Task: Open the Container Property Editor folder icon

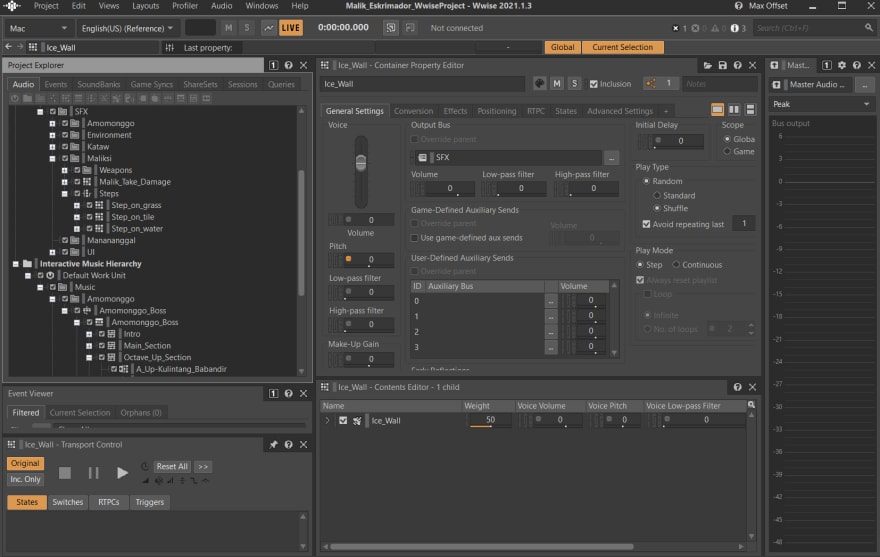Action: click(x=708, y=65)
